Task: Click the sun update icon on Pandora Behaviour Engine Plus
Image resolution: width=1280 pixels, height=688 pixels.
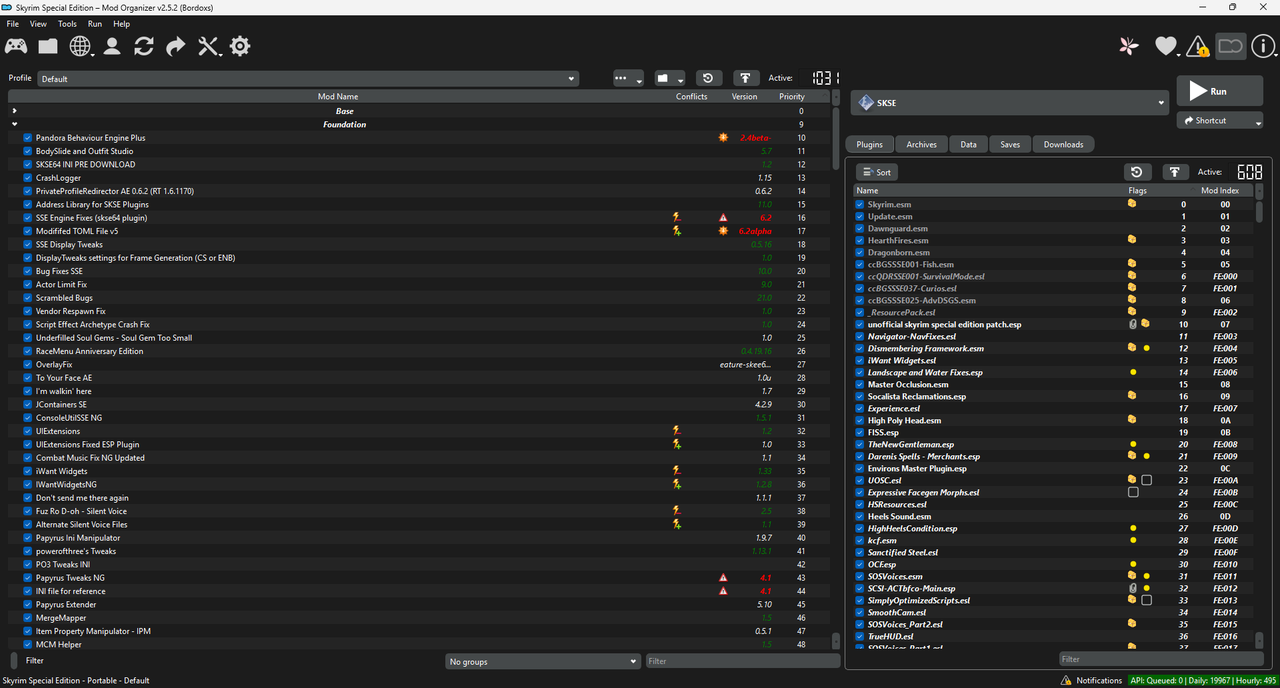Action: click(x=723, y=138)
